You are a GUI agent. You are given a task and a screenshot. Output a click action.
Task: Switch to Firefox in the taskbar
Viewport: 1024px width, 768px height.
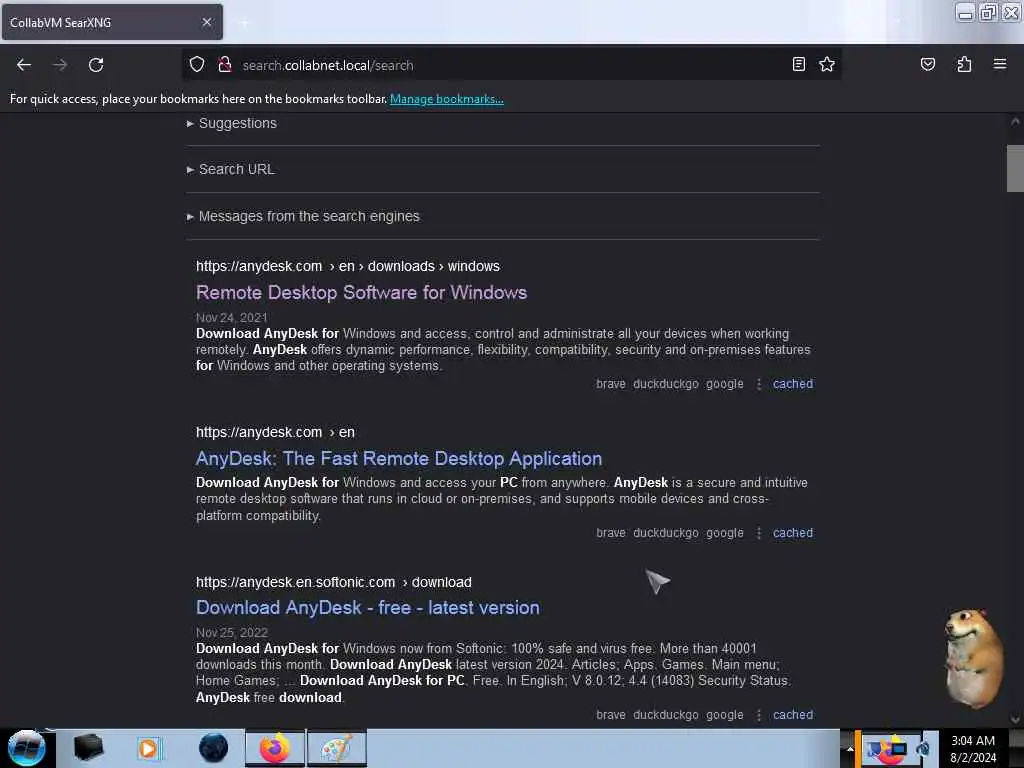[x=275, y=748]
